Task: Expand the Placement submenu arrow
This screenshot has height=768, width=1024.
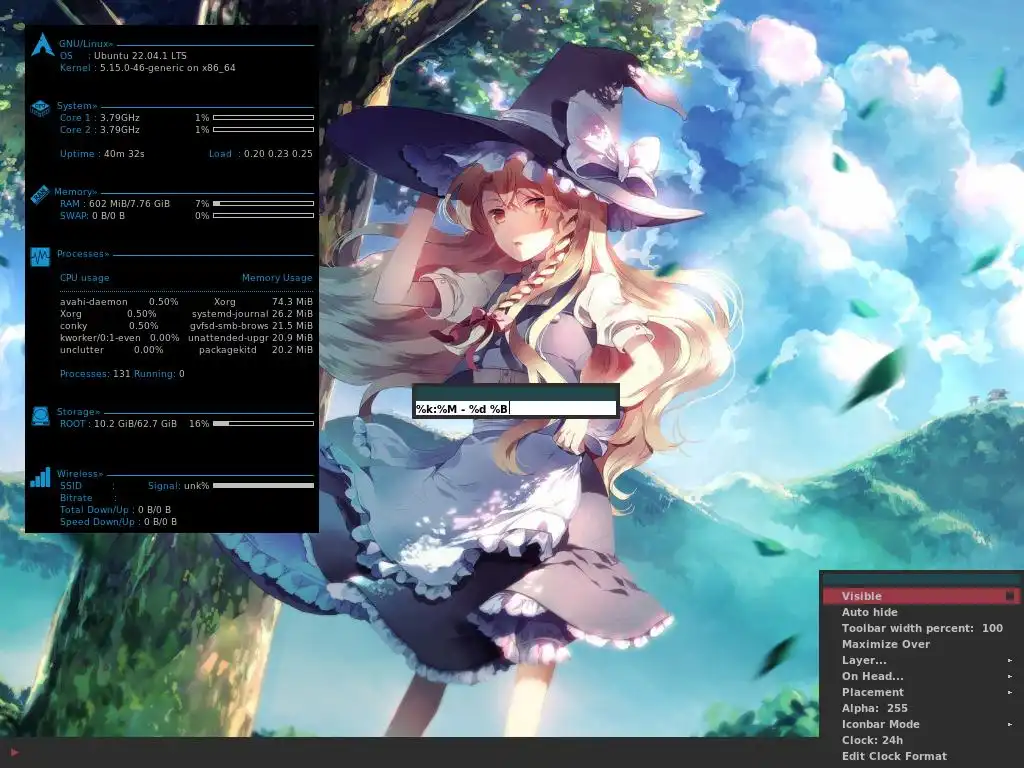Action: pyautogui.click(x=1010, y=692)
